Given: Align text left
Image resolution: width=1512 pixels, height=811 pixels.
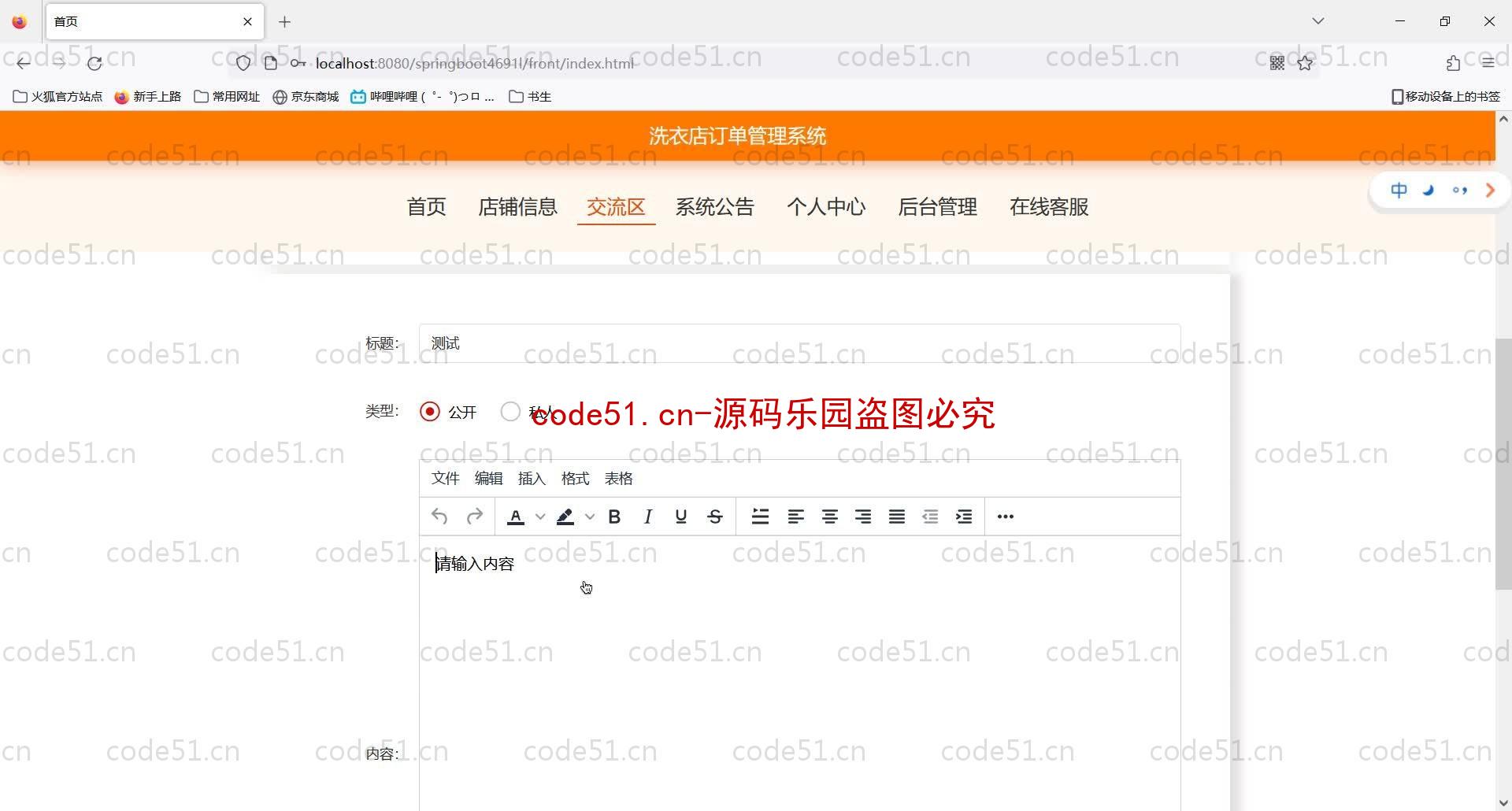Looking at the screenshot, I should (x=795, y=517).
